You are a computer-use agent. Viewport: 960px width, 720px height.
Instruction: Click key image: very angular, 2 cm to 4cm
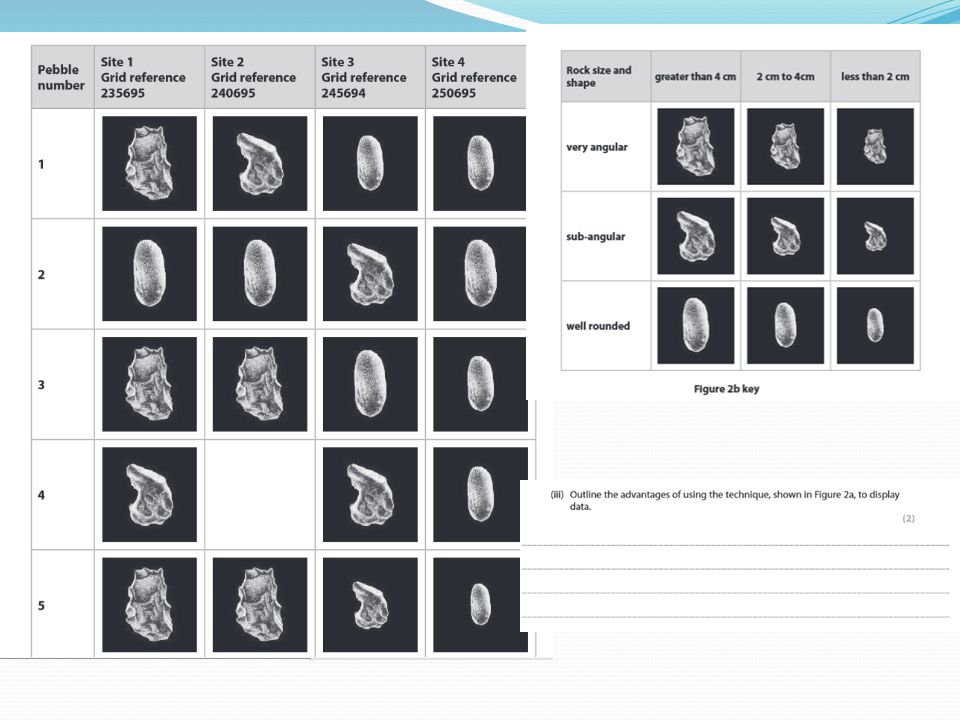[786, 146]
